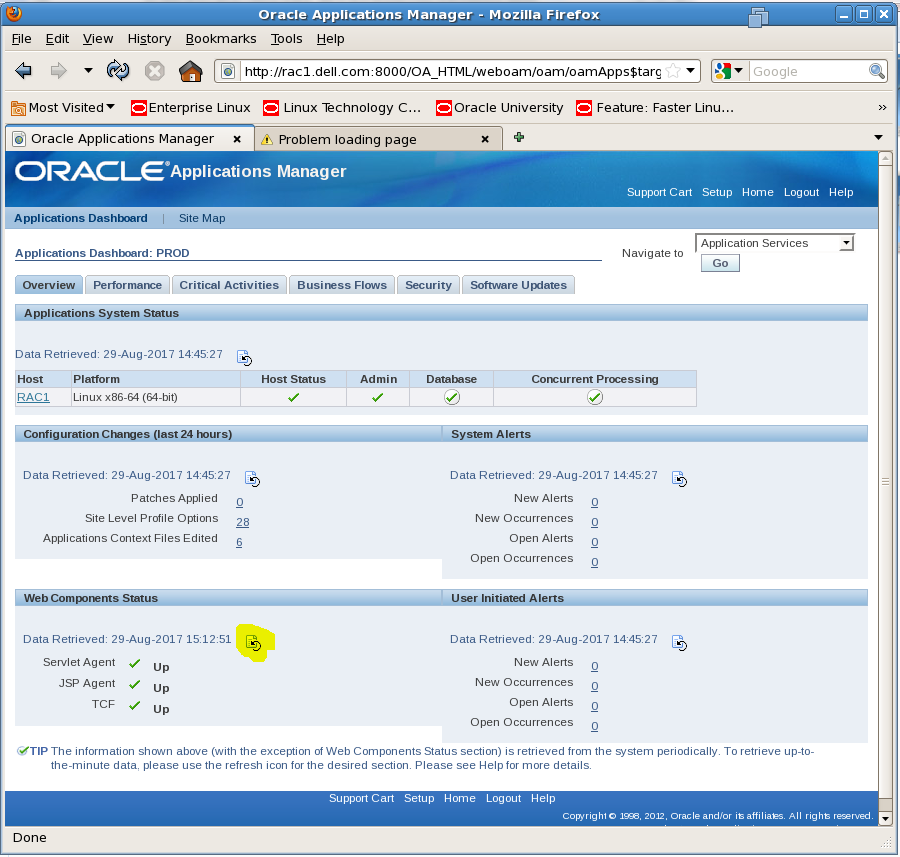Image resolution: width=900 pixels, height=857 pixels.
Task: Click Concurrent Processing status checkmark icon
Action: (595, 397)
